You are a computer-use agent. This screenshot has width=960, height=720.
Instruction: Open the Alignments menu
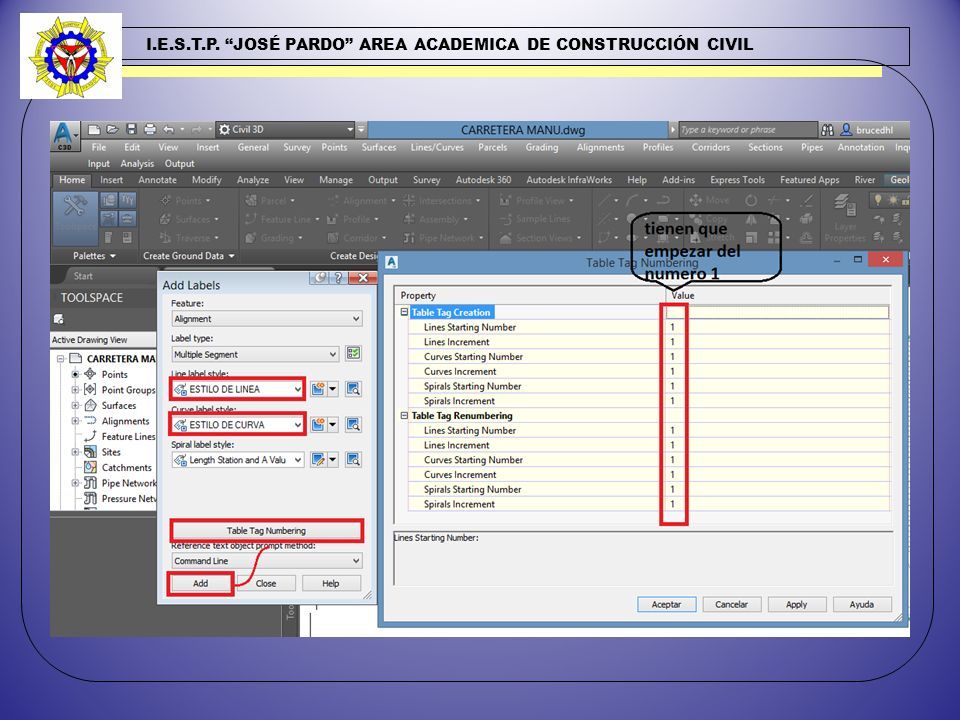pos(600,148)
